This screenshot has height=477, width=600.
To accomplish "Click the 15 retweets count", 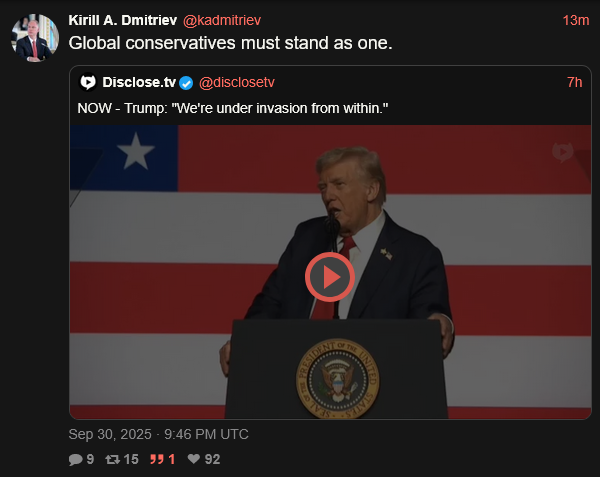I will coord(131,459).
